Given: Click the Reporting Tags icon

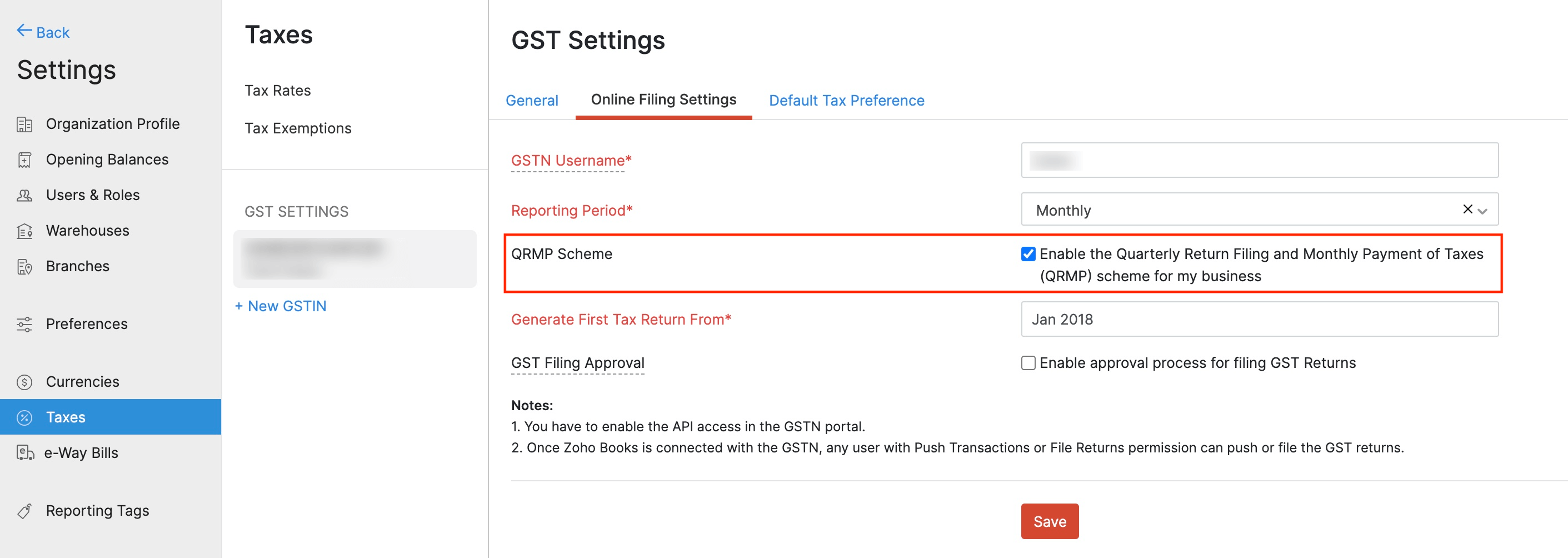Looking at the screenshot, I should pyautogui.click(x=24, y=511).
